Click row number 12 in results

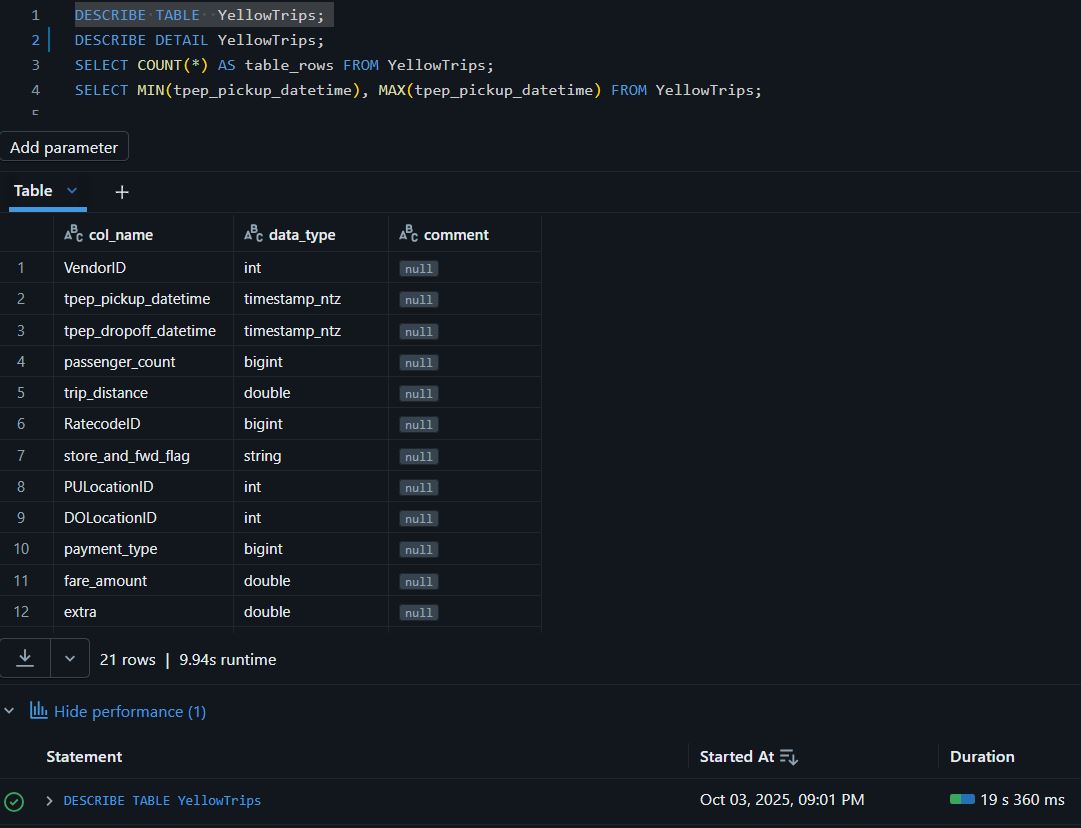coord(21,612)
